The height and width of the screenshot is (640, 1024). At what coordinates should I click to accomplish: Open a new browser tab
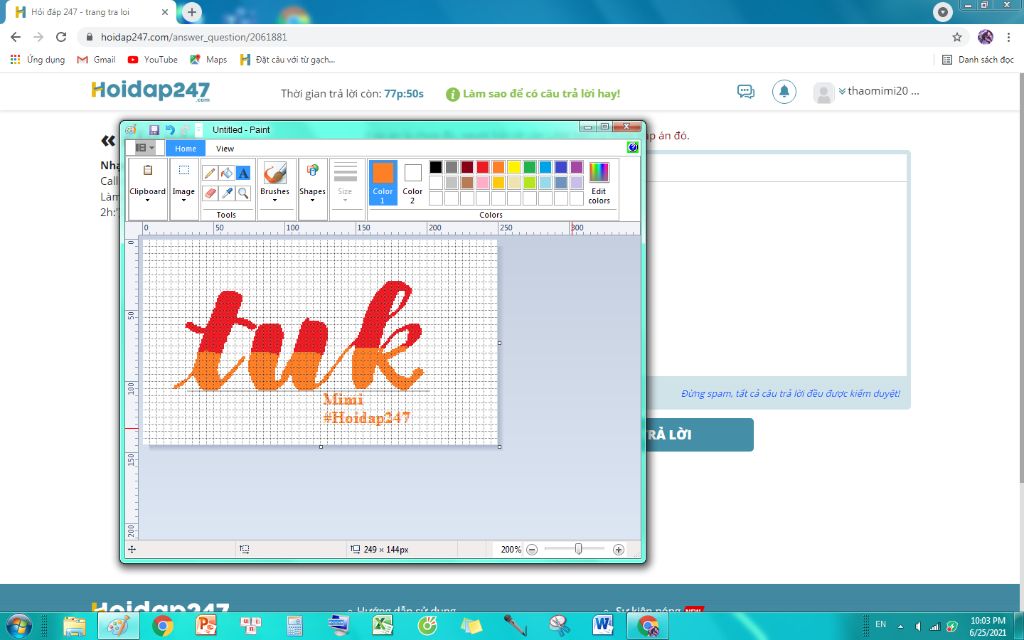(x=191, y=12)
